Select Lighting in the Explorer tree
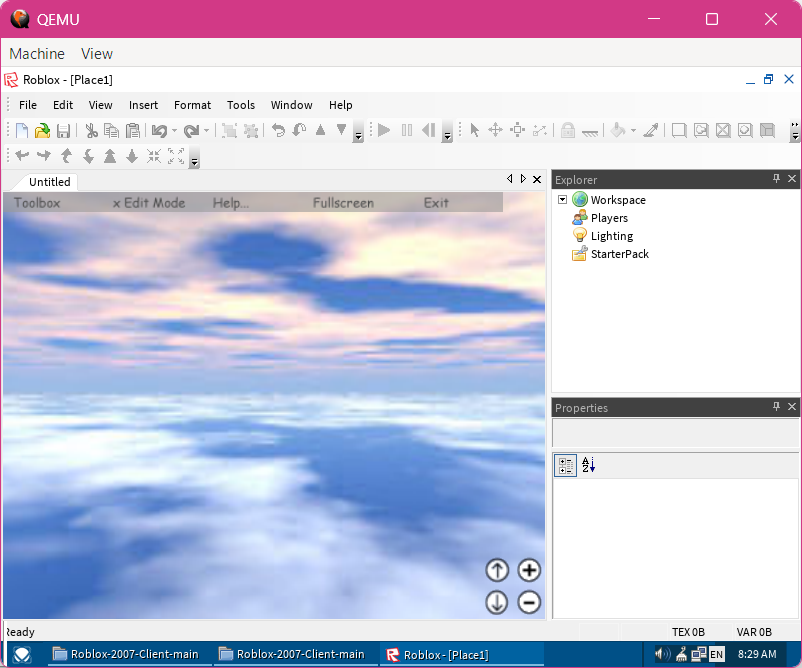 coord(612,236)
